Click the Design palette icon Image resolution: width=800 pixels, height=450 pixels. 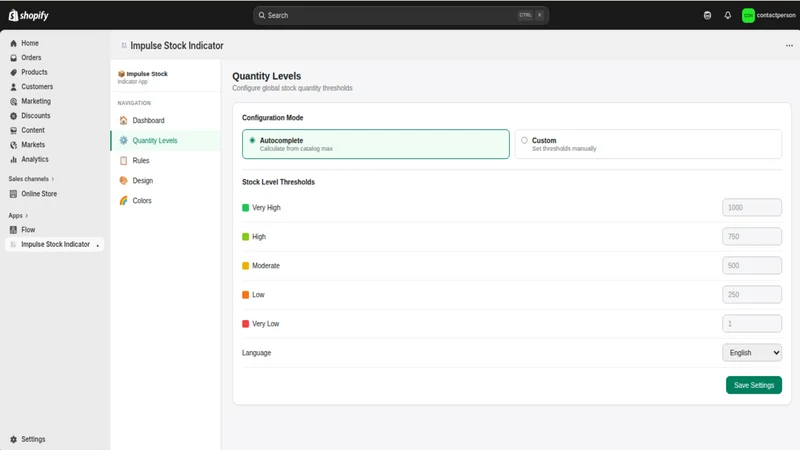(123, 181)
